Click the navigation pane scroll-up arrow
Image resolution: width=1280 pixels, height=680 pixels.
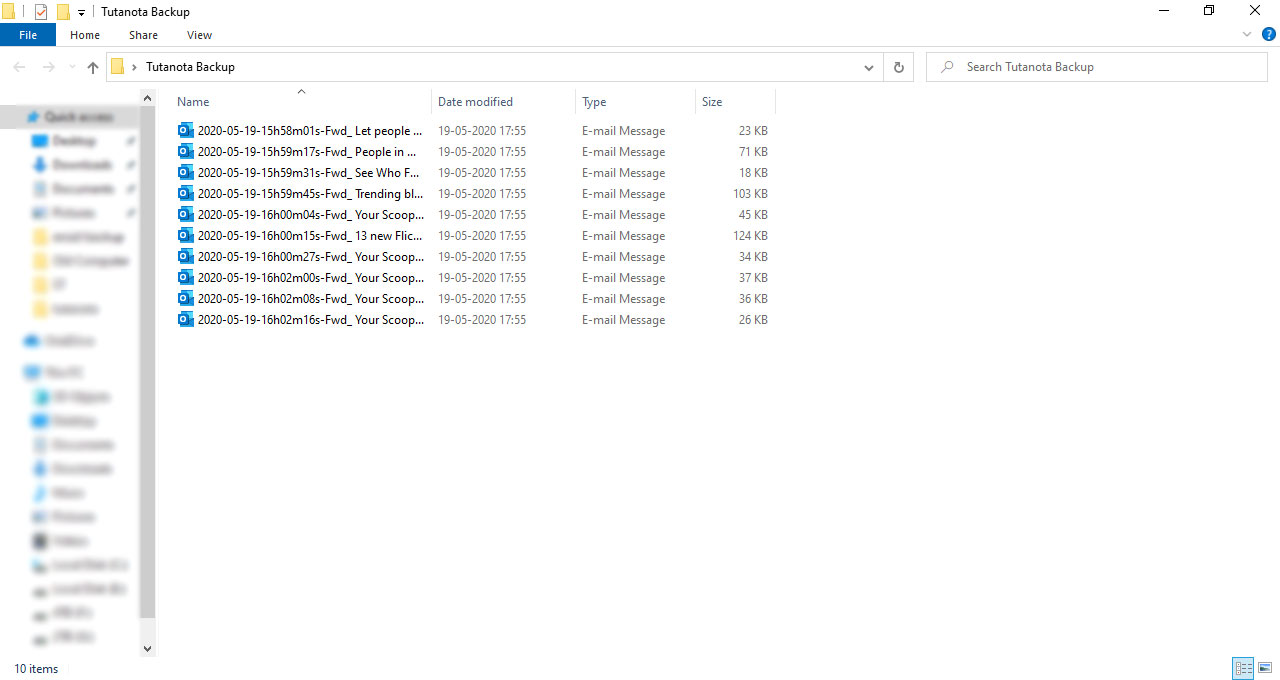(x=148, y=98)
